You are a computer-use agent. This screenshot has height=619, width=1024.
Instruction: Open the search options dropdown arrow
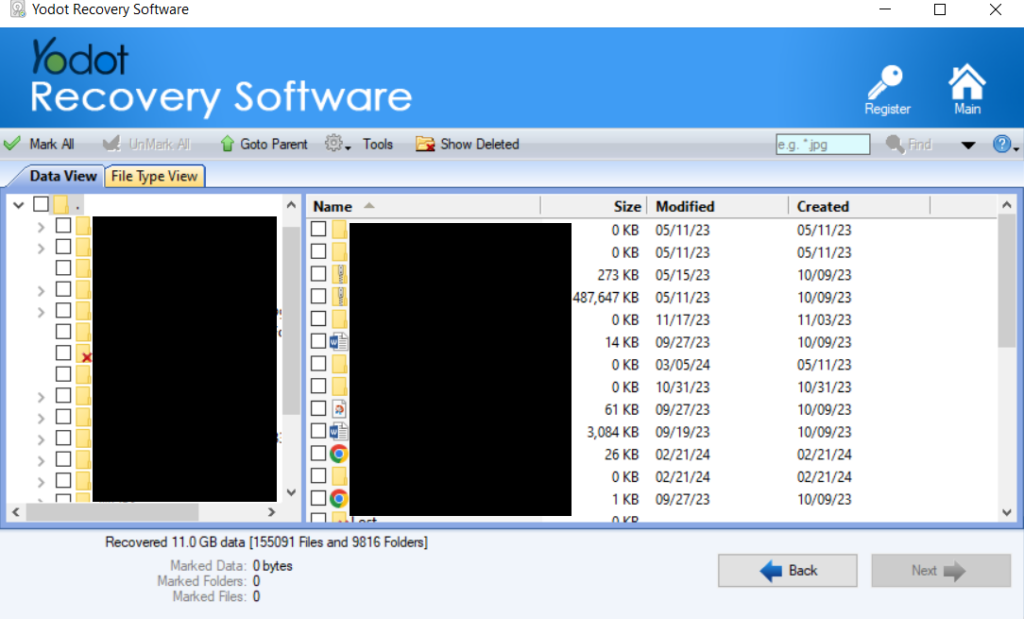coord(969,144)
